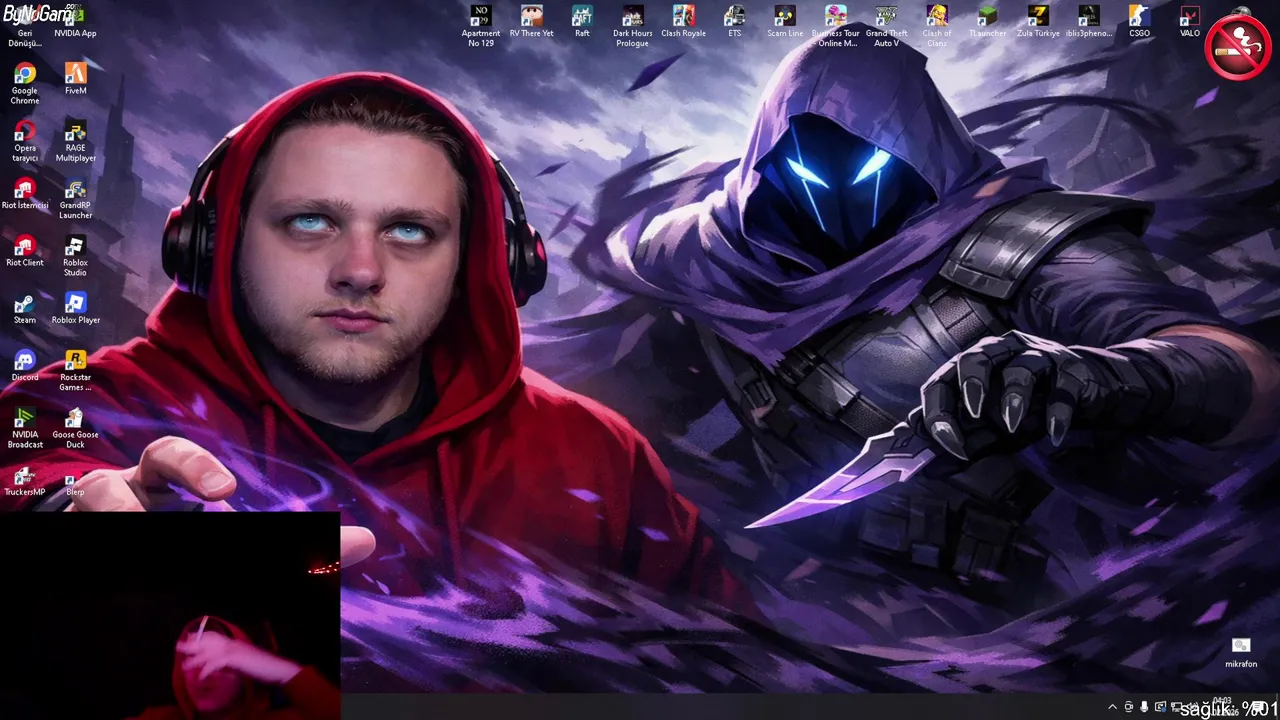Select the CSGO desktop shortcut

(x=1139, y=22)
